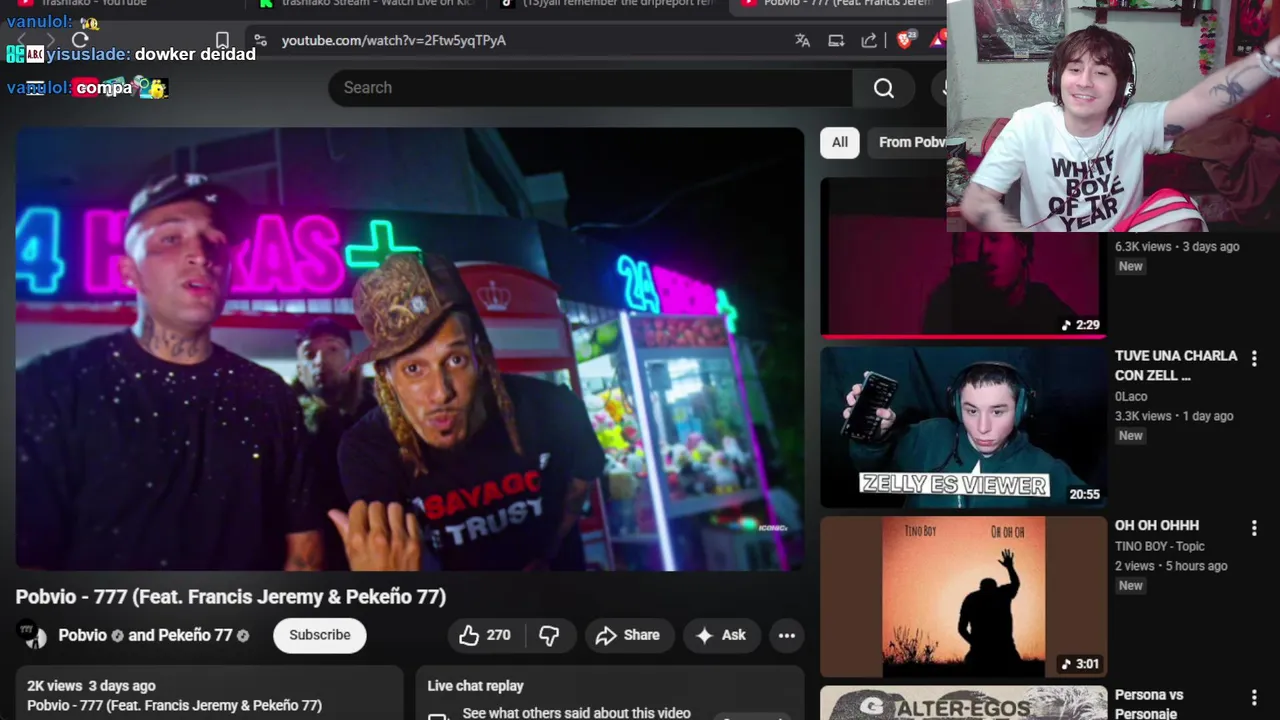This screenshot has width=1280, height=720.
Task: Expand the description box showing 2K views
Action: point(209,693)
